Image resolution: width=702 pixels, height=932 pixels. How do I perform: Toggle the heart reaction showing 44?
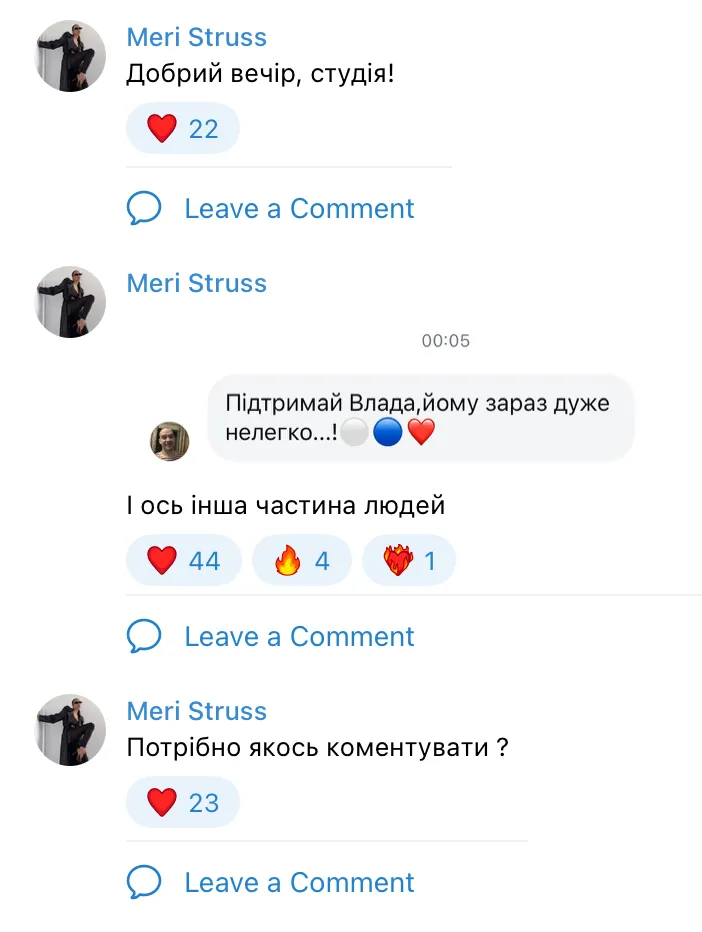(185, 561)
